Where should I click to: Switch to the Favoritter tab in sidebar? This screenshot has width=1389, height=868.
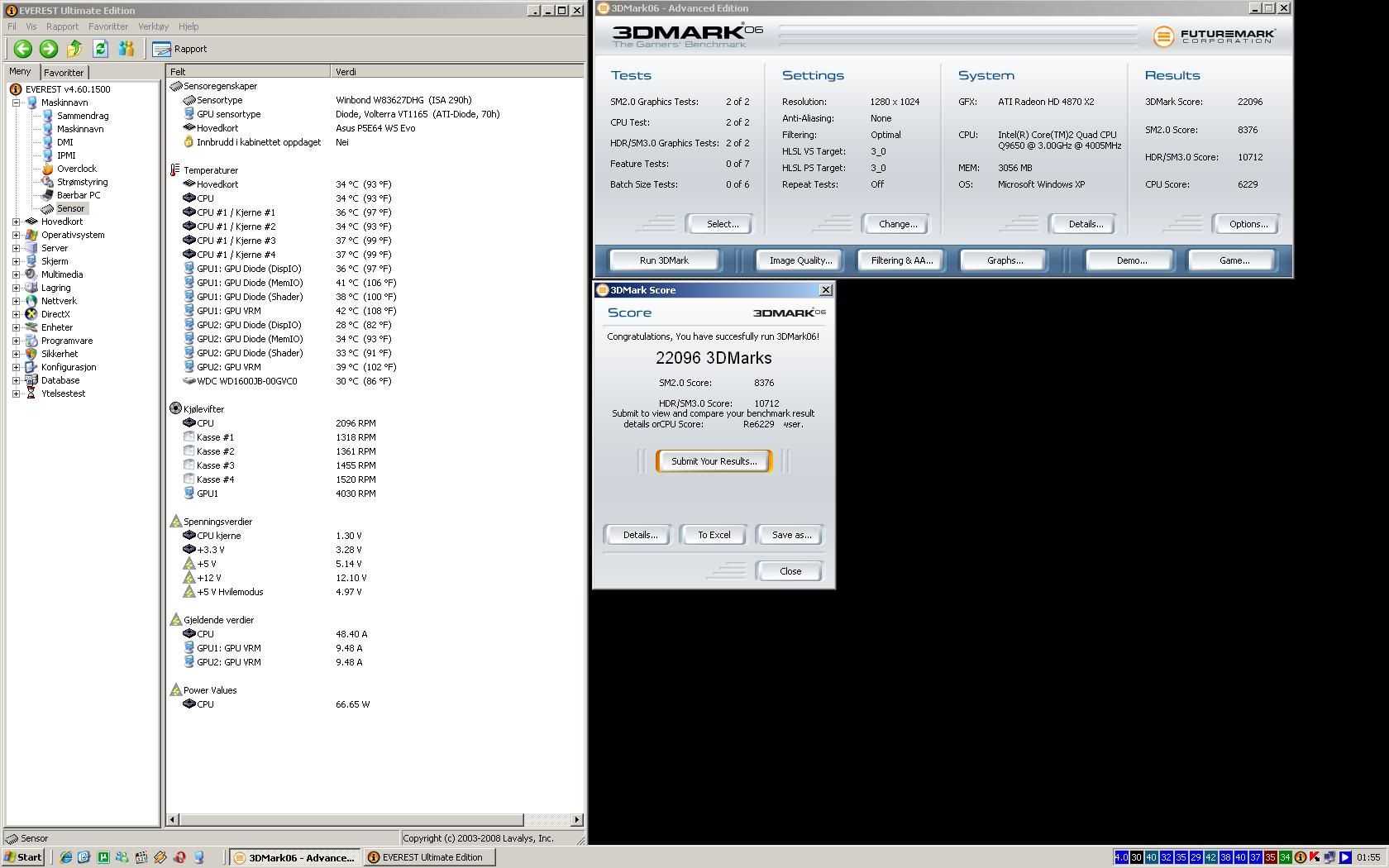coord(64,73)
